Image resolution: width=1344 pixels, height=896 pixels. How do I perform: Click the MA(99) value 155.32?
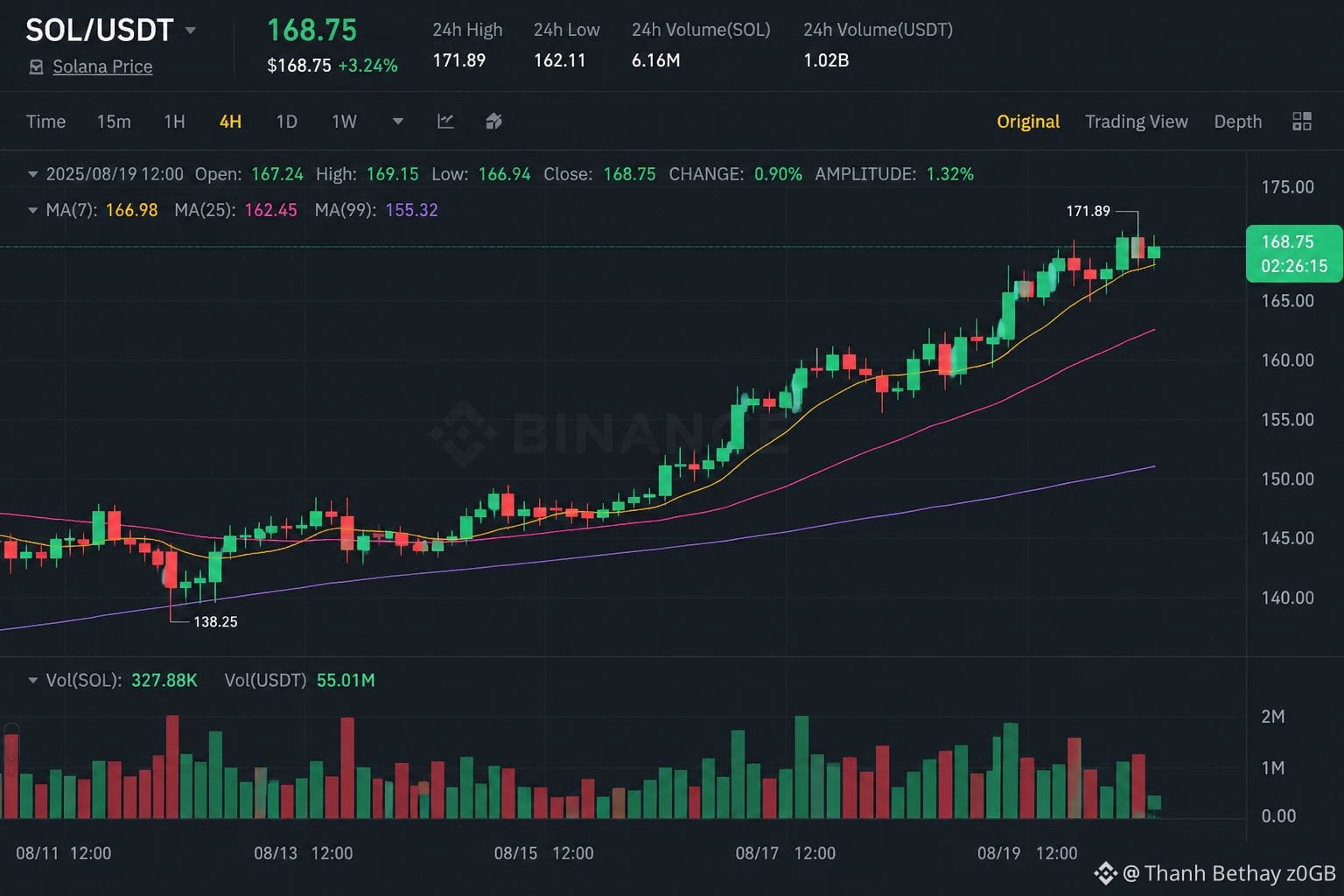pos(411,210)
